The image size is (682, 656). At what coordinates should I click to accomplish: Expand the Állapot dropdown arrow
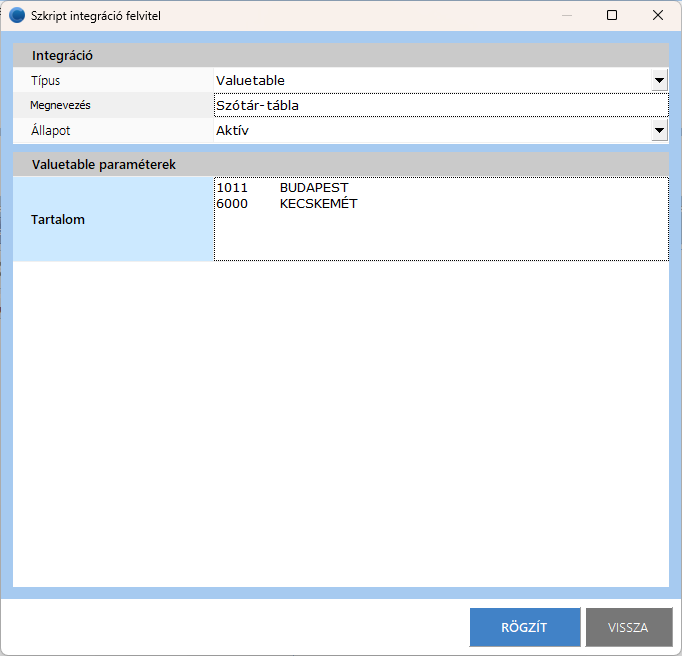[x=659, y=130]
